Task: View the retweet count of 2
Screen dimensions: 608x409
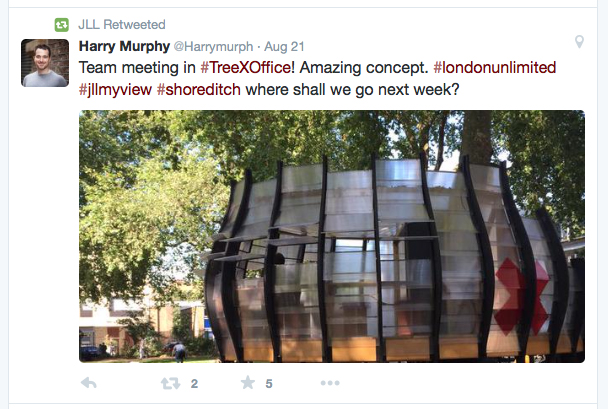Action: point(194,384)
